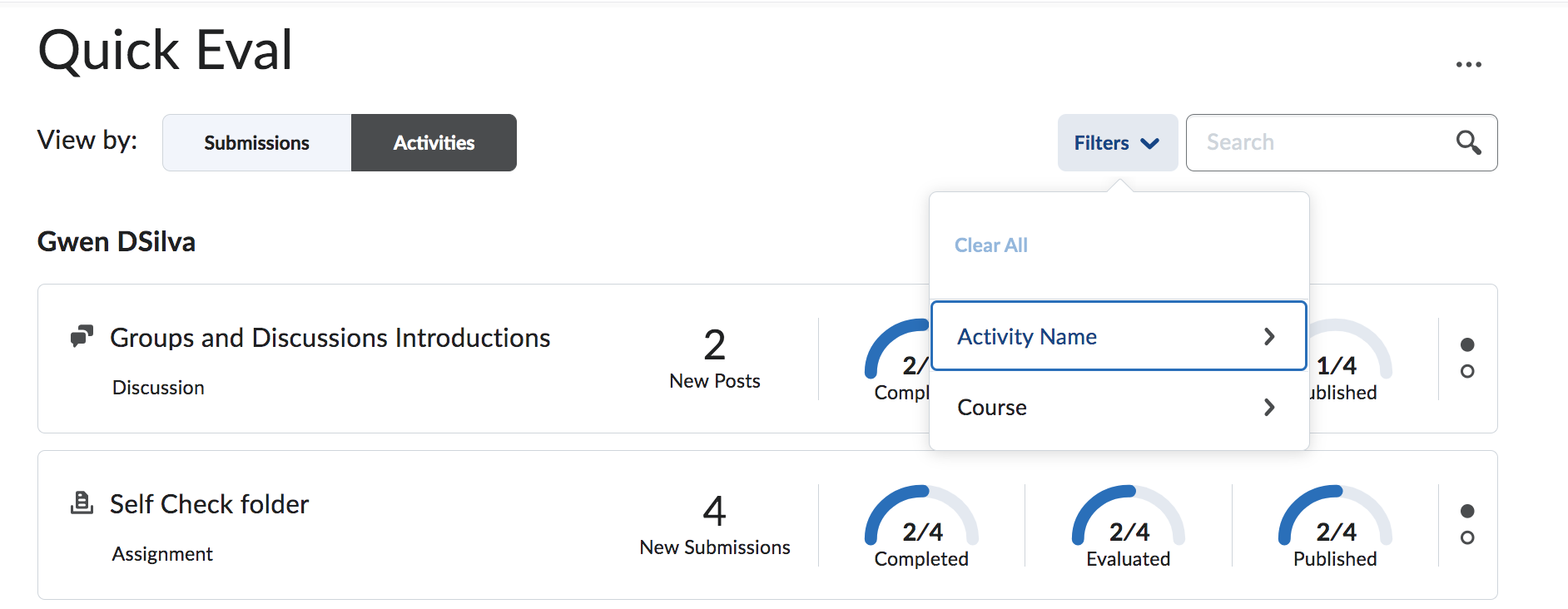This screenshot has width=1568, height=609.
Task: Click the filled dot on Groups and Discussions row
Action: (x=1467, y=344)
